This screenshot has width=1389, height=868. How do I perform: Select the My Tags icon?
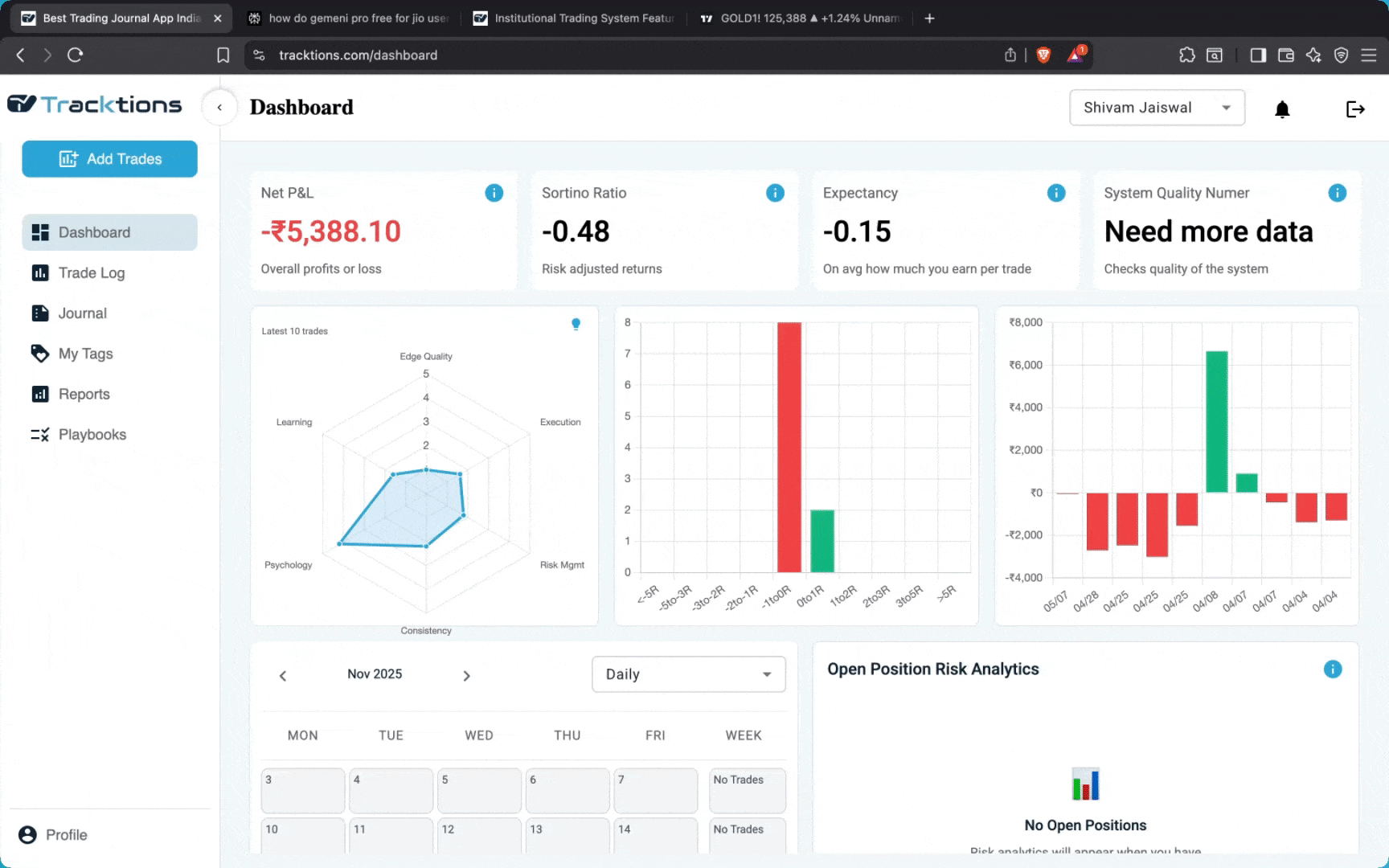(x=40, y=354)
